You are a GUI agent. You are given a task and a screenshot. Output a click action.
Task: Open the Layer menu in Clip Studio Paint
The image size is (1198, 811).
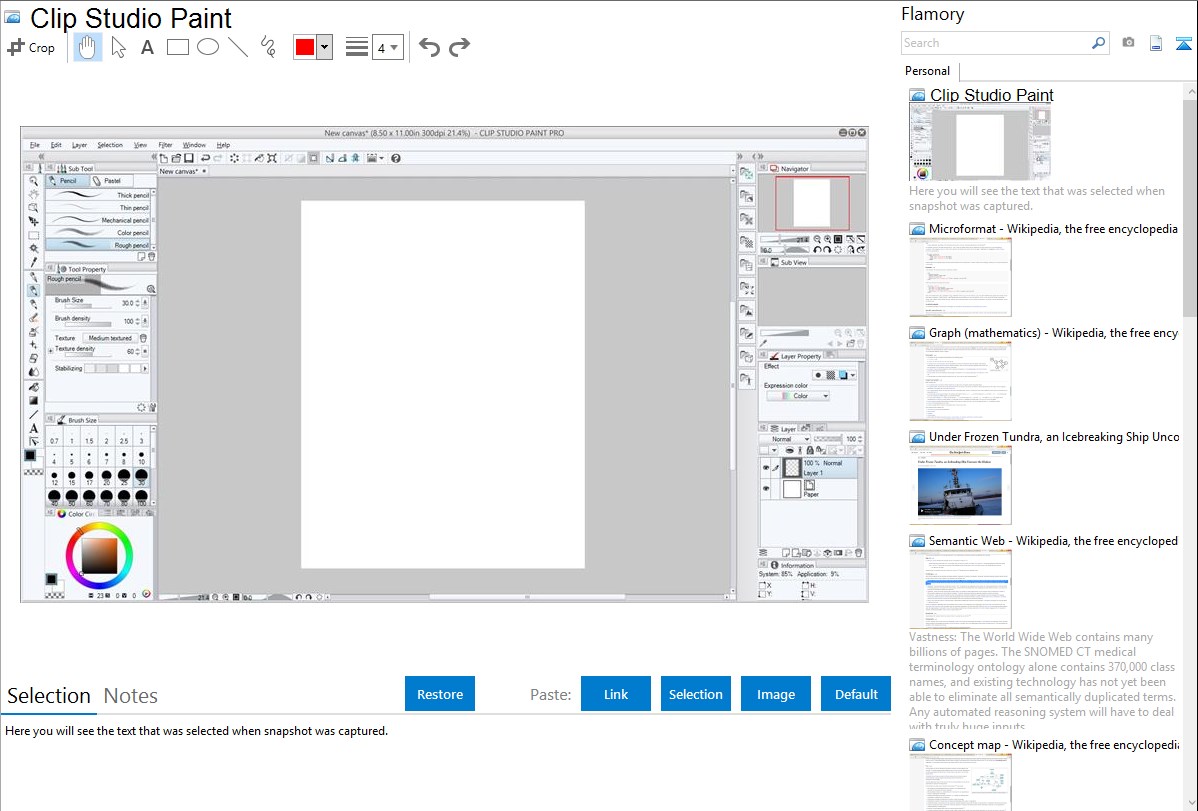click(79, 145)
